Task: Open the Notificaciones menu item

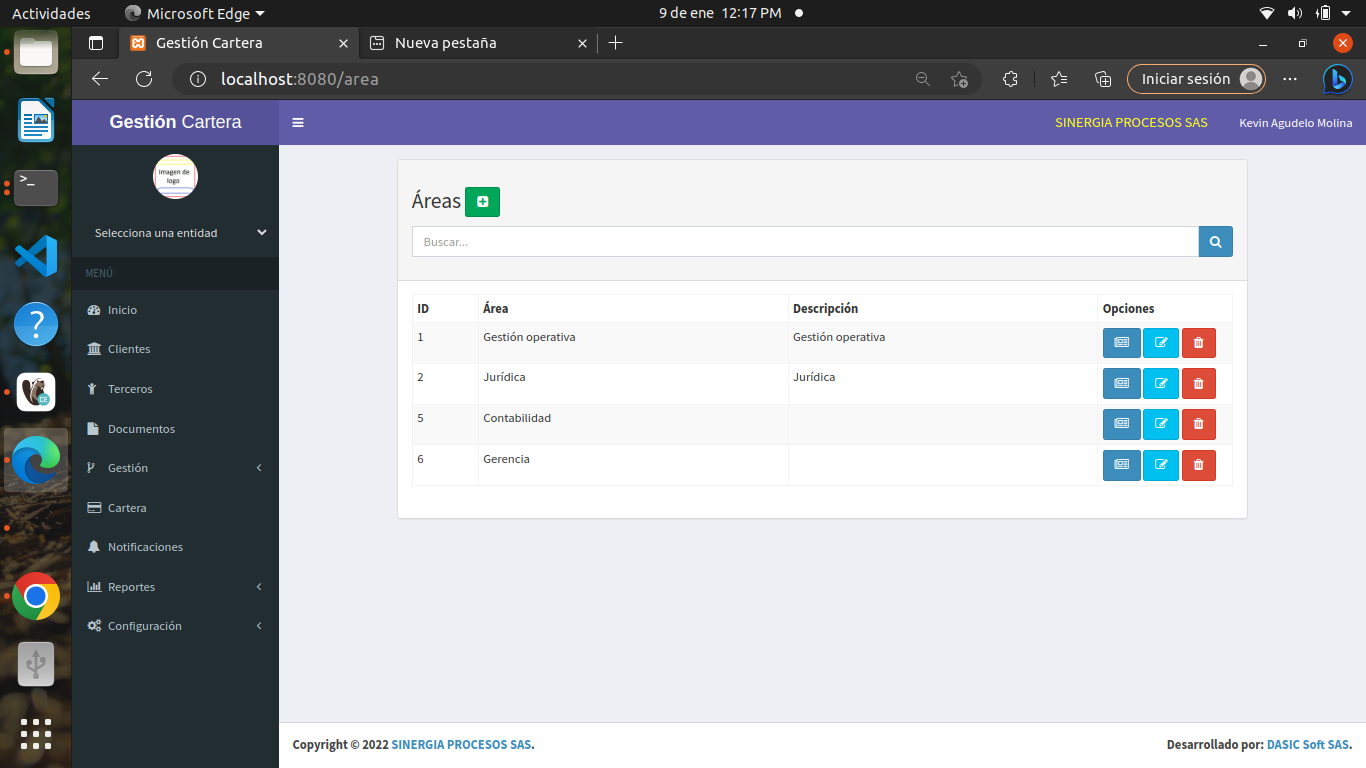Action: pos(145,547)
